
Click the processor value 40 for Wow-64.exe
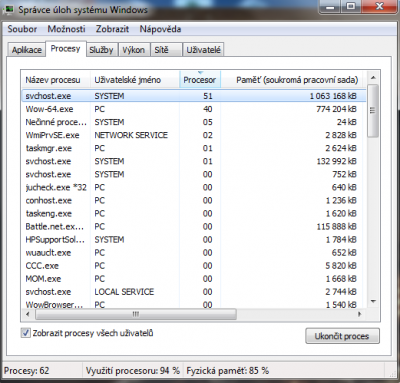[208, 109]
